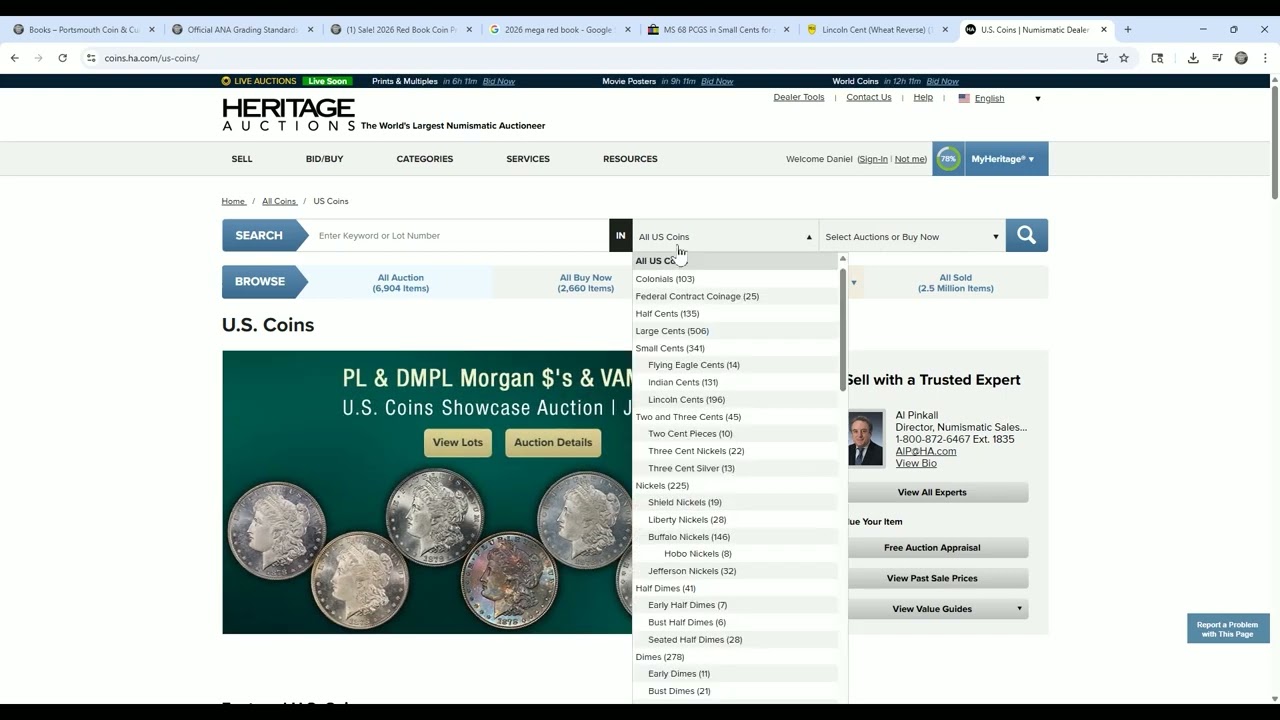Viewport: 1280px width, 720px height.
Task: Click the World Coins Bid Now link
Action: (943, 81)
